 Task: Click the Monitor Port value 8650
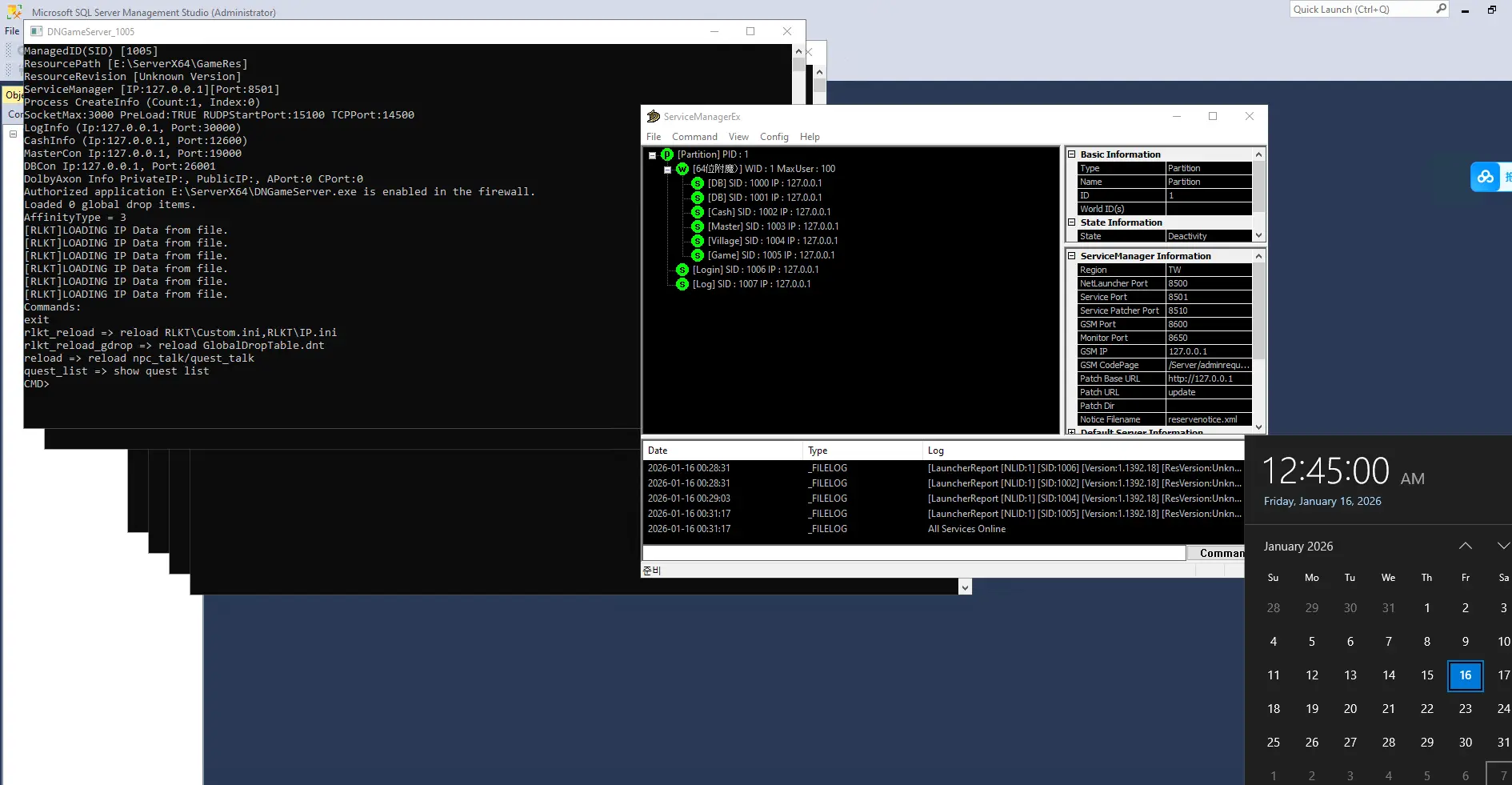point(1208,338)
